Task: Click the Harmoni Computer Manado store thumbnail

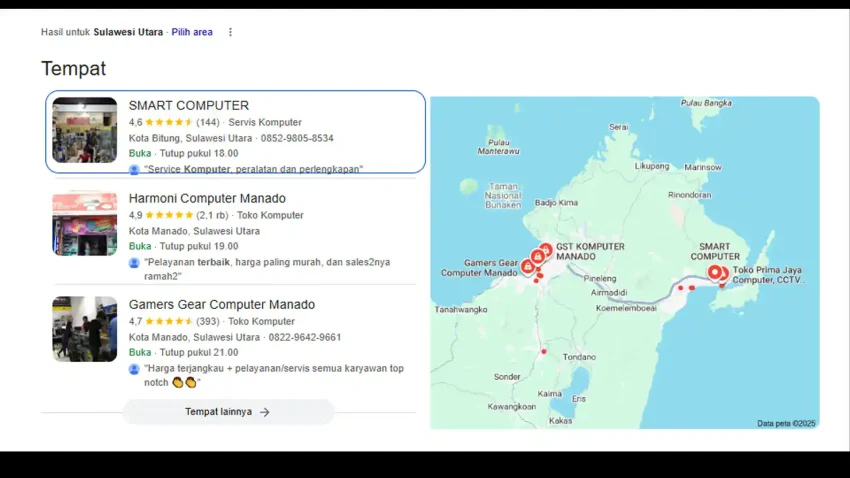Action: [85, 223]
